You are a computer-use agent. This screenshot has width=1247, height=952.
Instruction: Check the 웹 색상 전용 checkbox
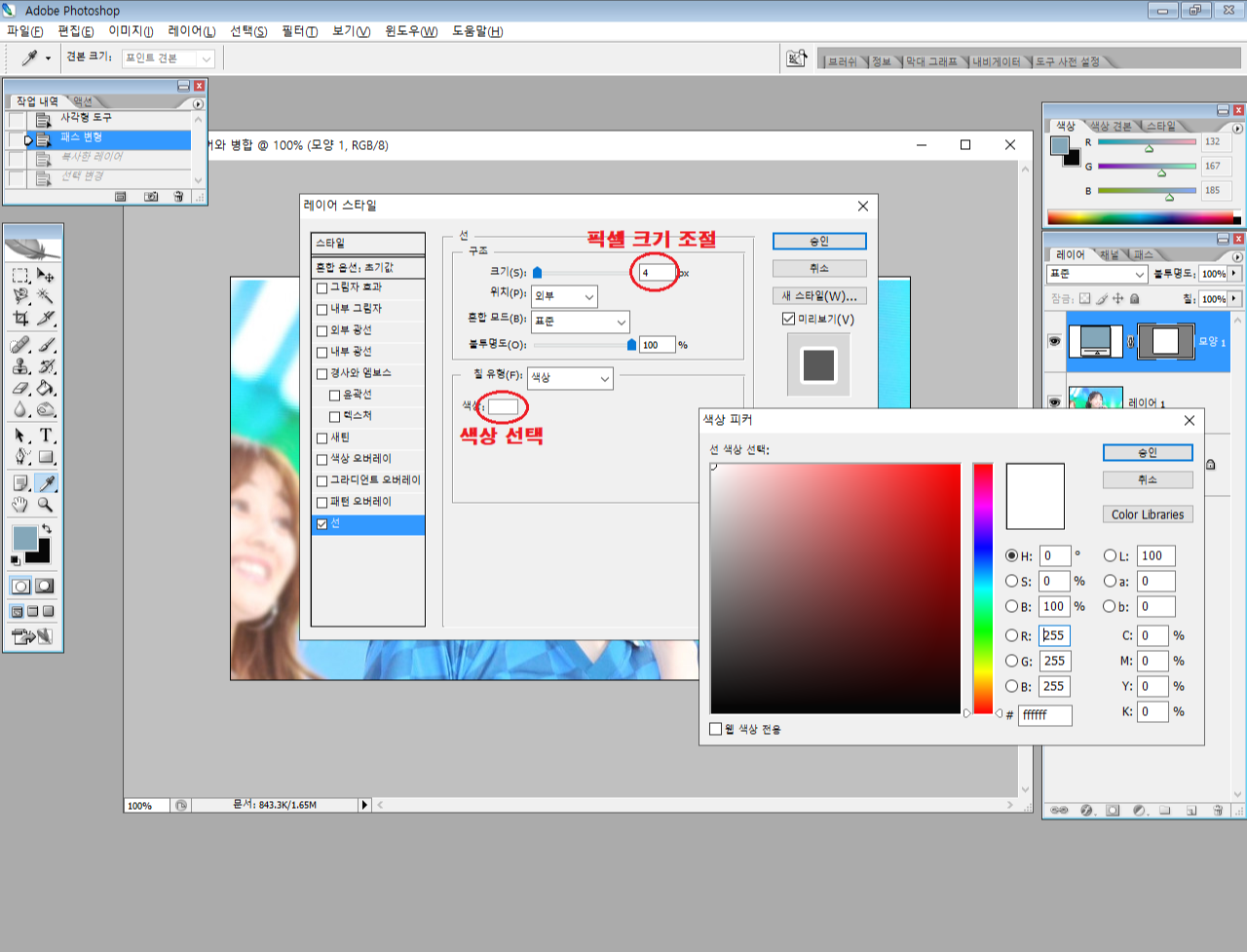716,729
